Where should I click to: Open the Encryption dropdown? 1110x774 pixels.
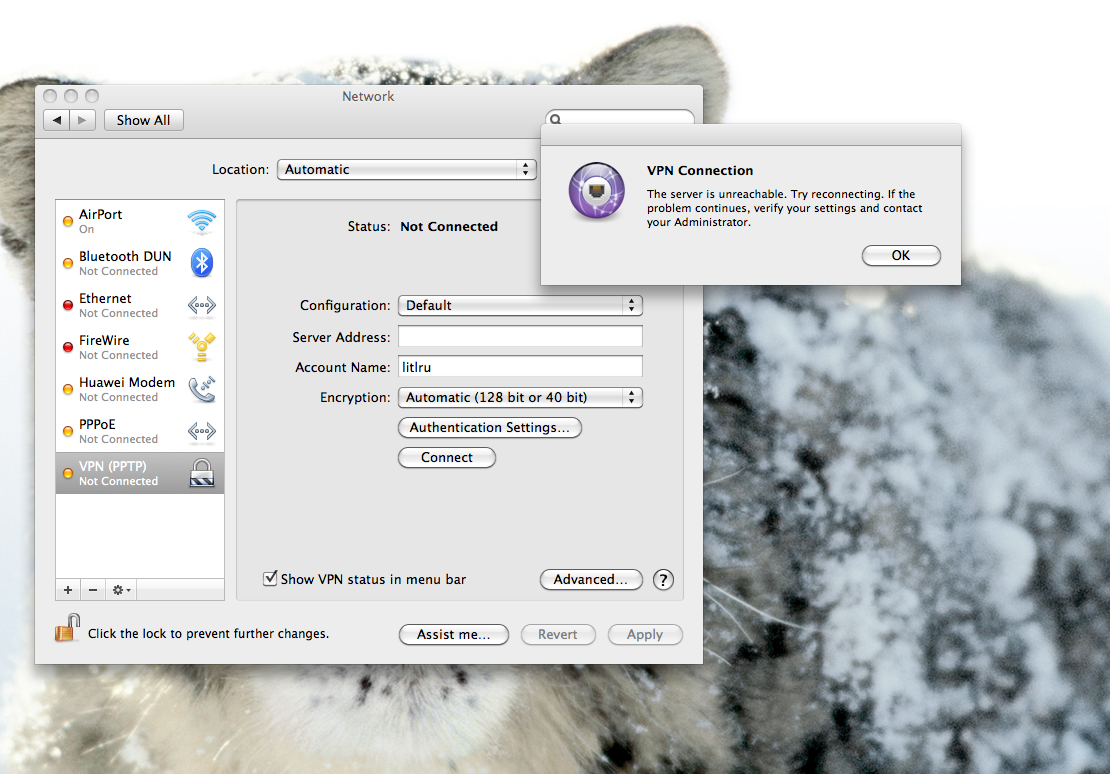point(520,397)
